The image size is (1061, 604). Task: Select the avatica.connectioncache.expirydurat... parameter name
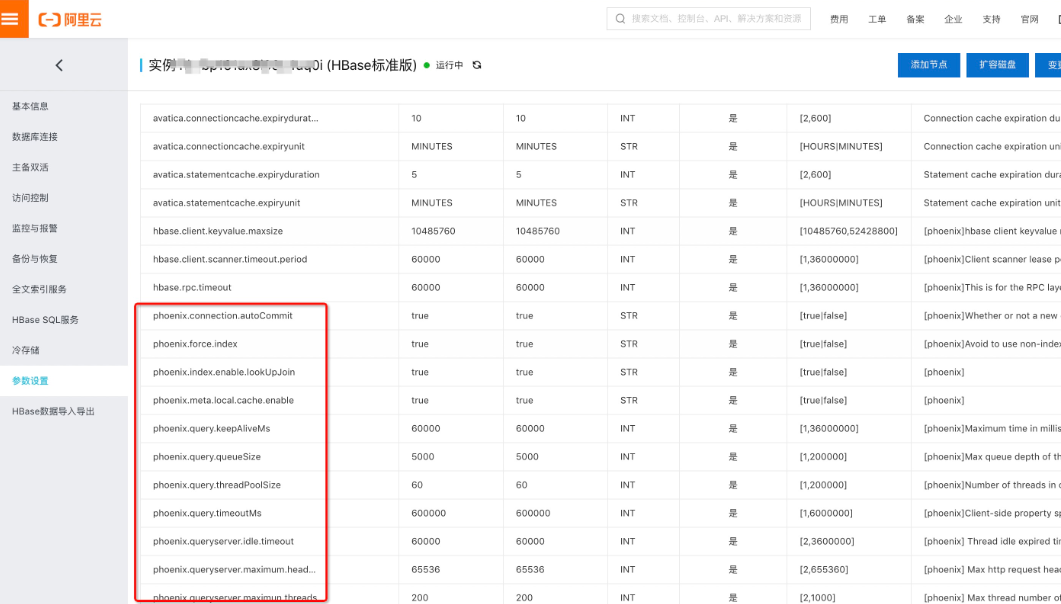point(235,118)
